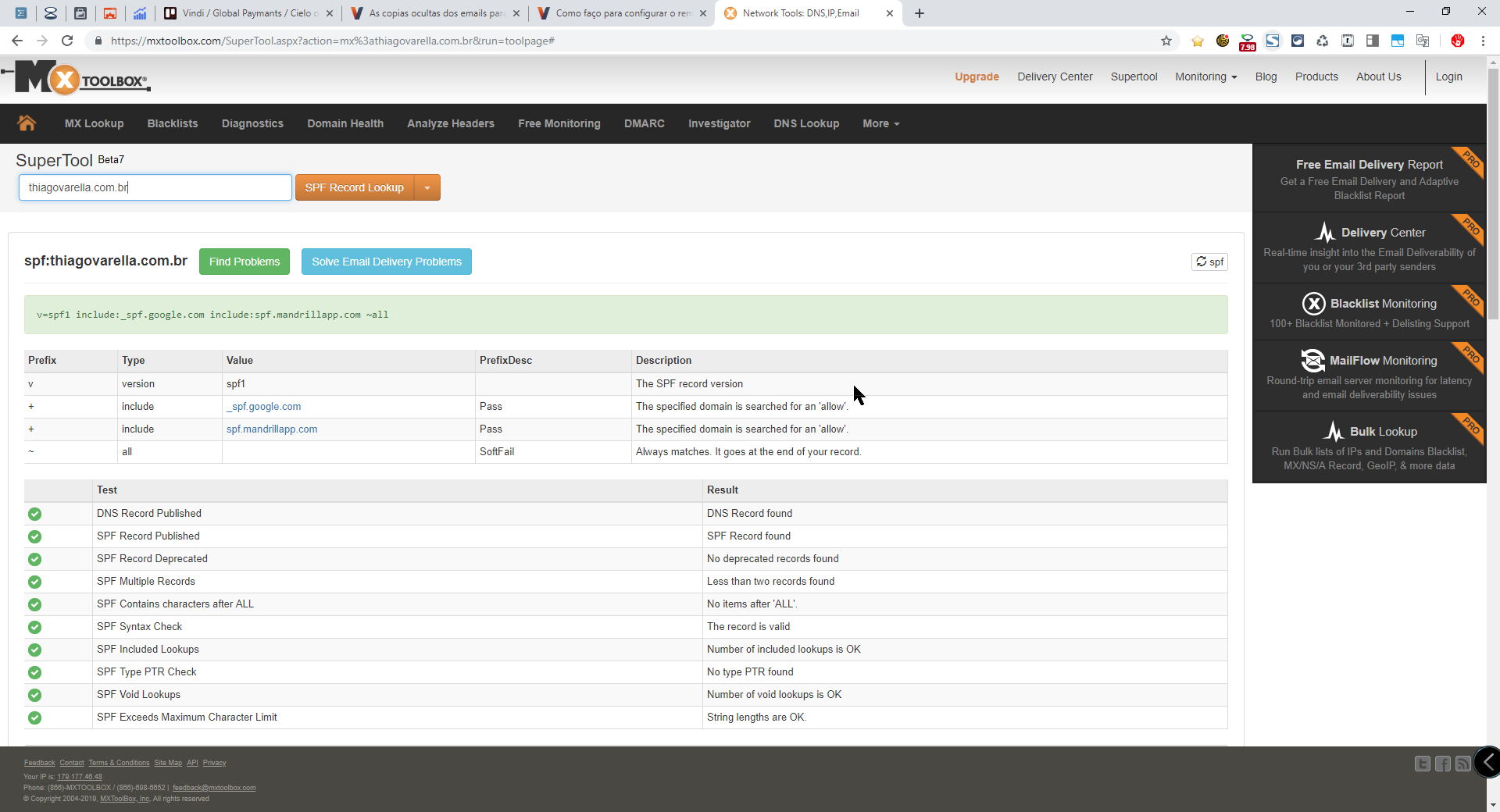Click the Feedback link in the footer
Screen dimensions: 1500x812
39,763
